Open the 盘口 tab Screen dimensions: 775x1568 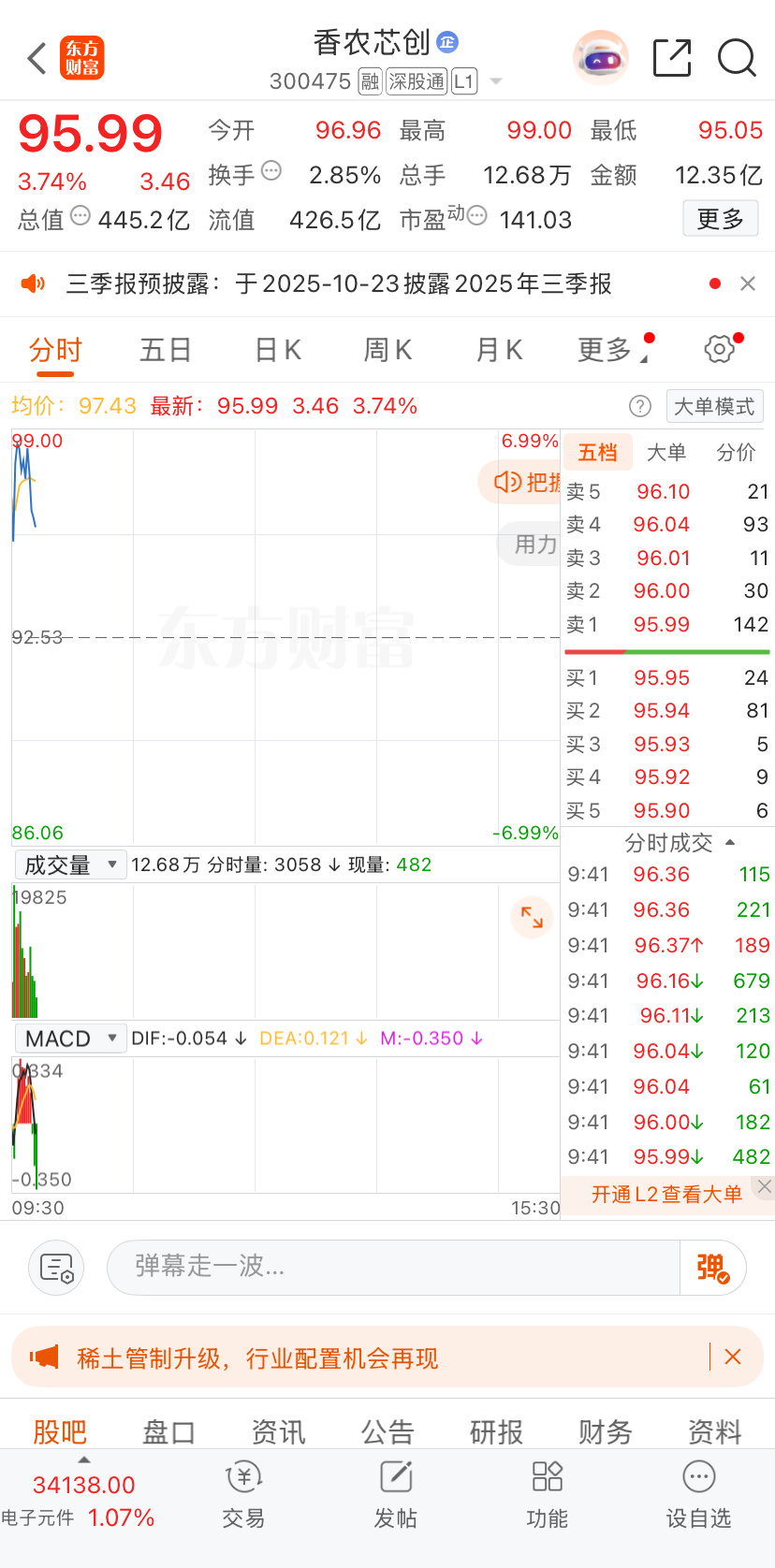[168, 1431]
